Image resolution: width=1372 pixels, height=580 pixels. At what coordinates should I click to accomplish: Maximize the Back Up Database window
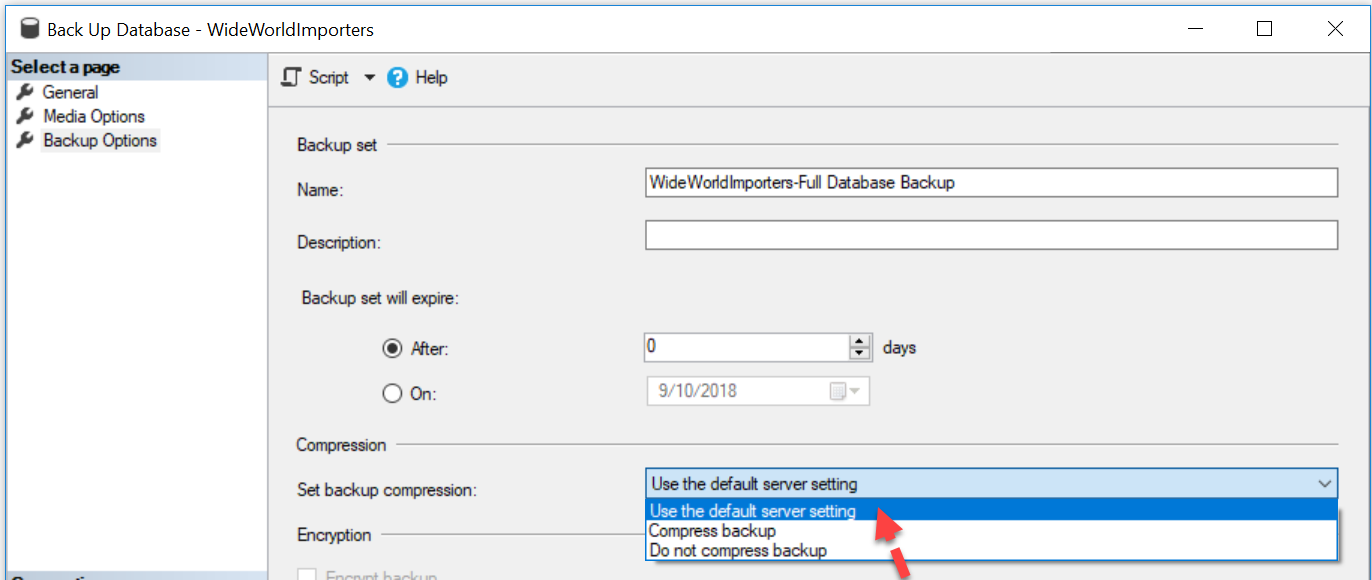(x=1264, y=29)
